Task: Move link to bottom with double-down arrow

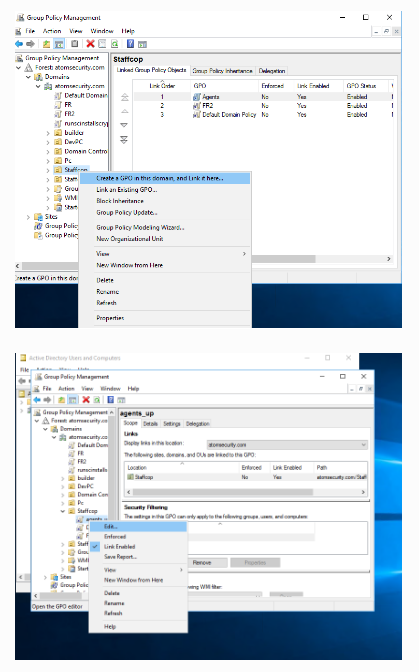Action: 124,140
